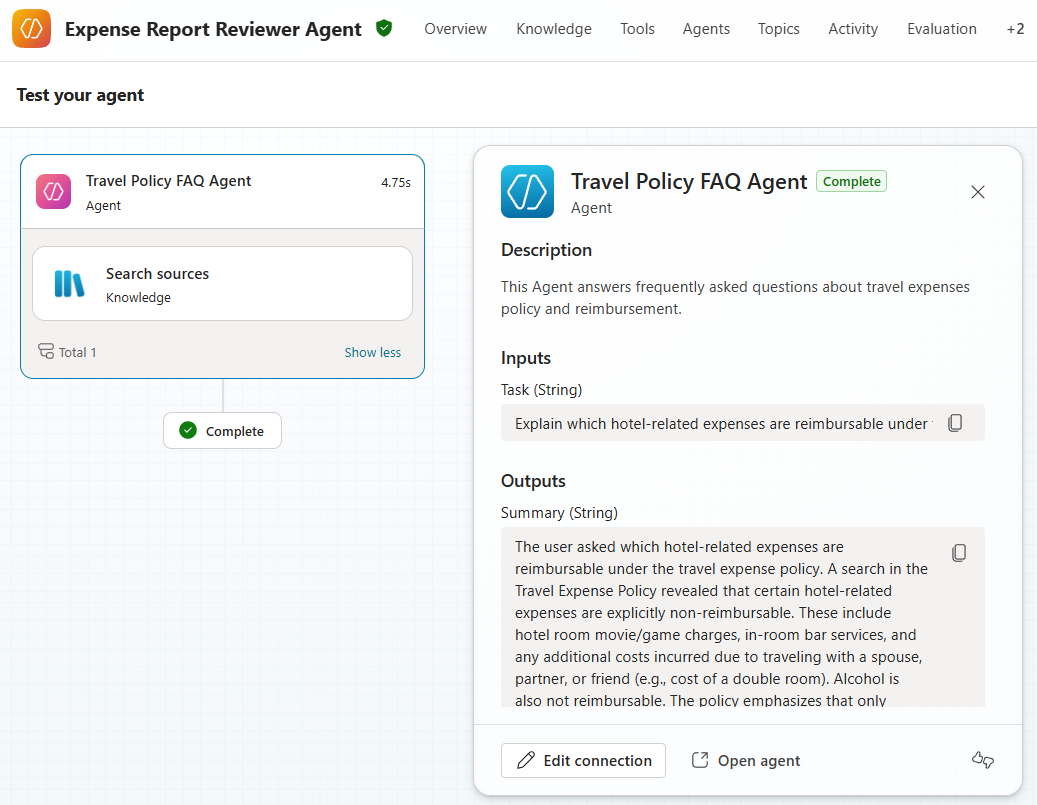
Task: Click the Search sources knowledge icon
Action: pos(70,283)
